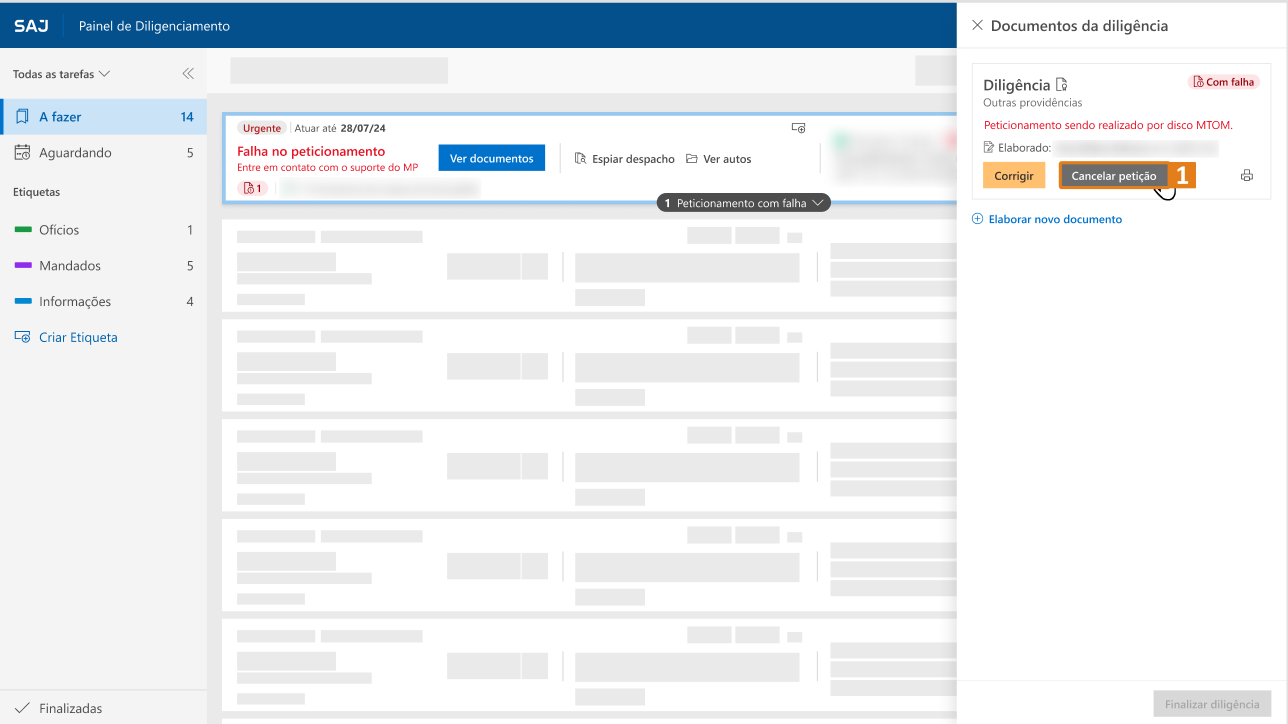Filter by the green Ofícios label

click(x=58, y=230)
